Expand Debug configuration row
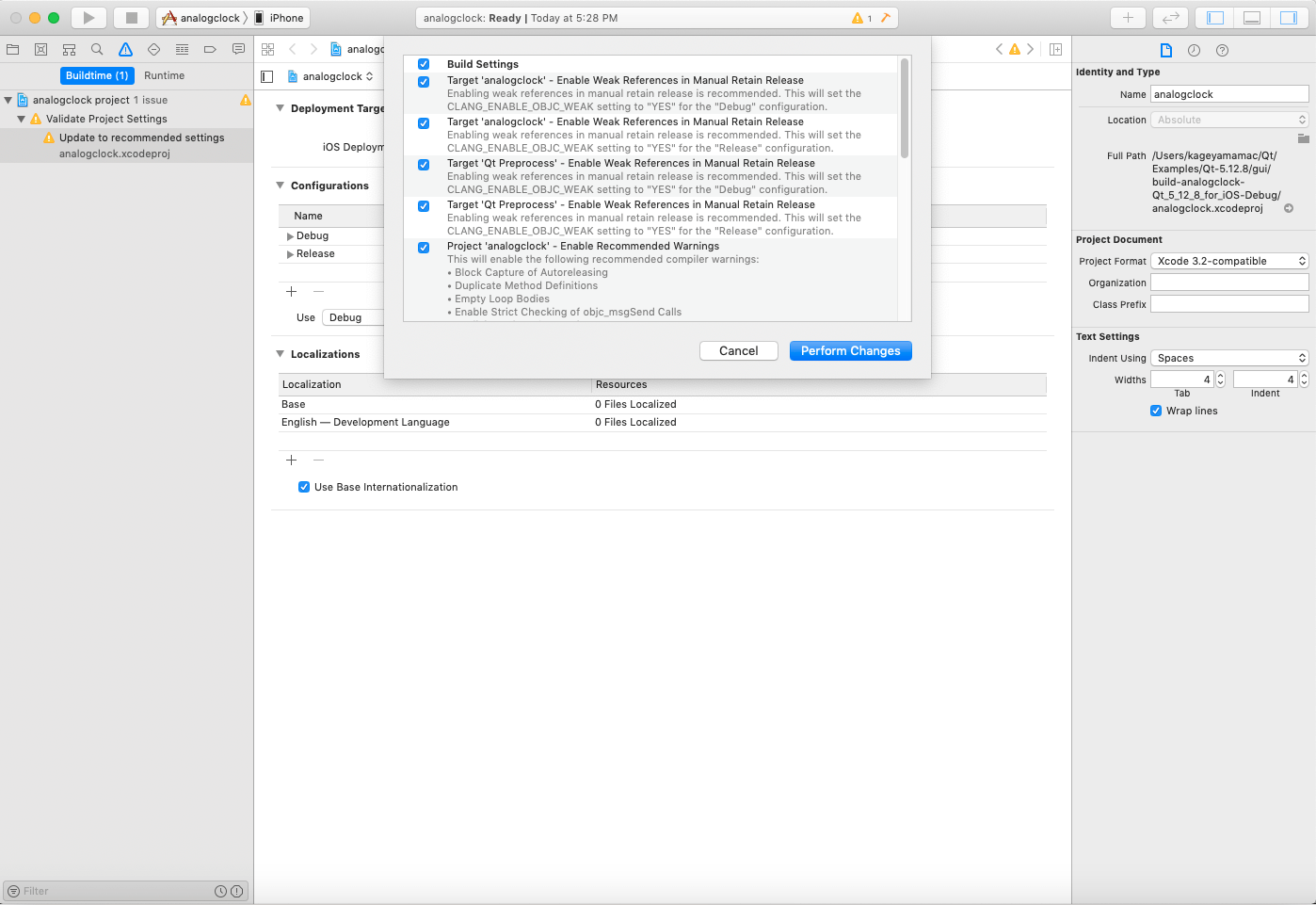Screen dimensions: 1316x905 [290, 236]
